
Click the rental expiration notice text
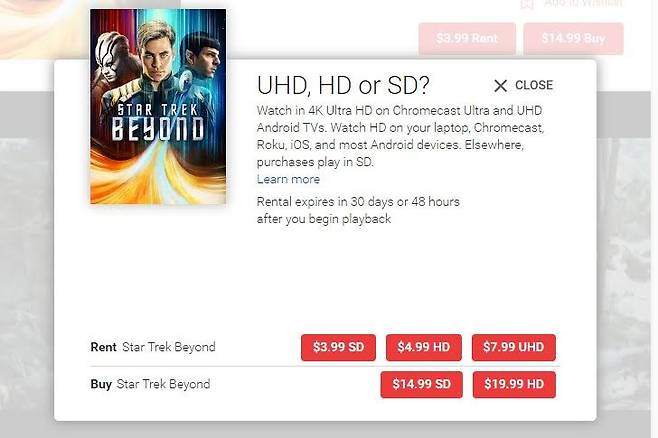tap(358, 210)
